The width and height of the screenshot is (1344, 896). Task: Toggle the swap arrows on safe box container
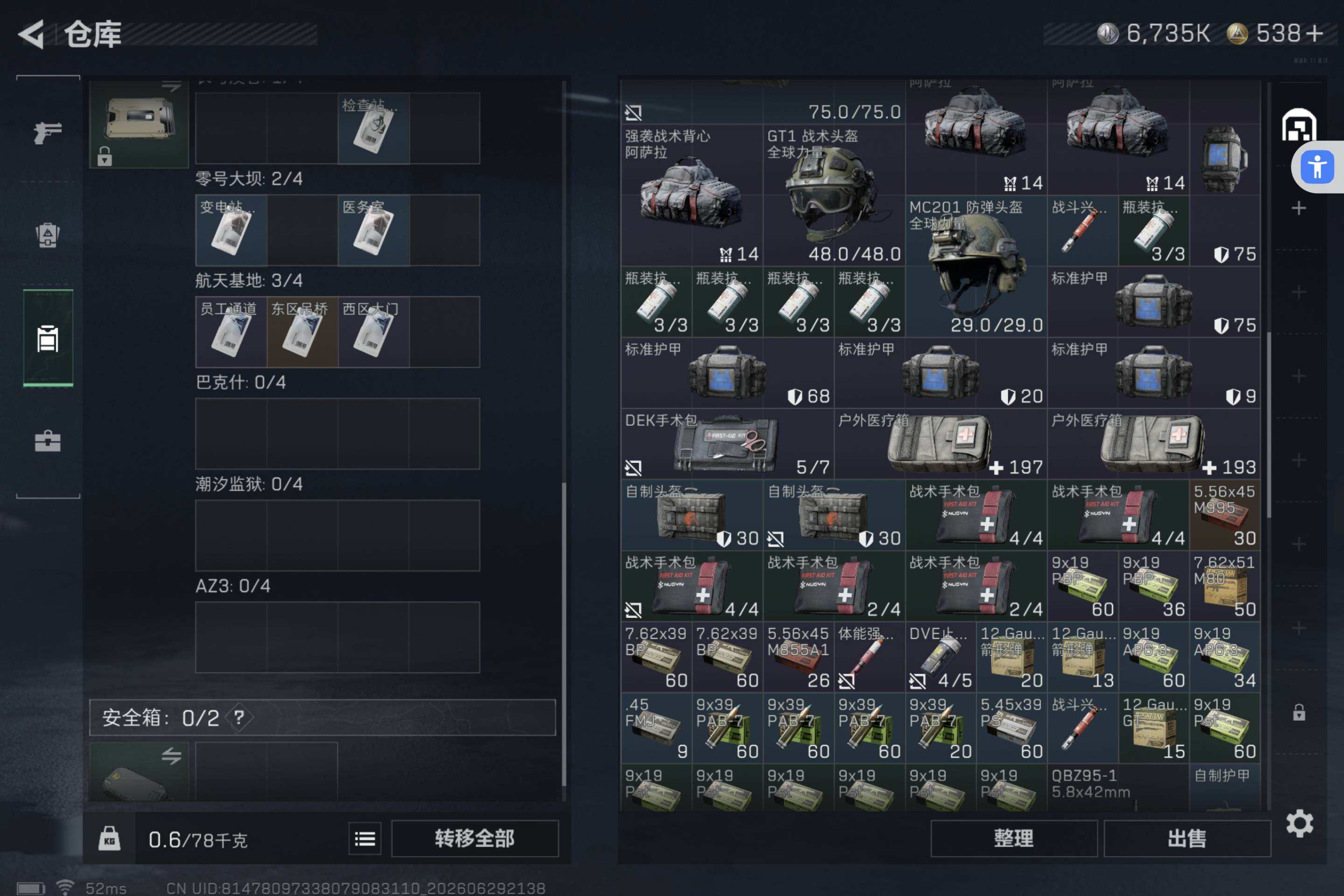coord(171,756)
